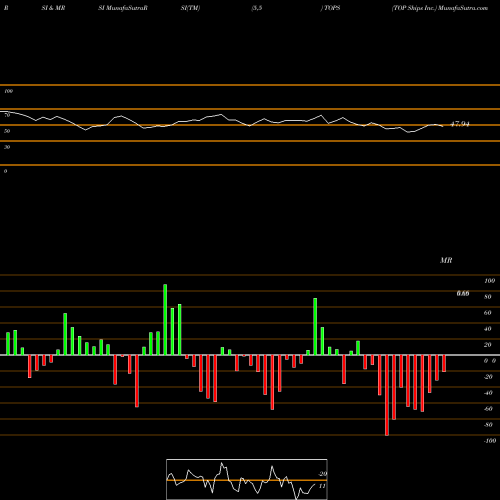Viewport: 500px width, 500px height.
Task: Select the MR heading above the histogram
Action: pos(446,260)
